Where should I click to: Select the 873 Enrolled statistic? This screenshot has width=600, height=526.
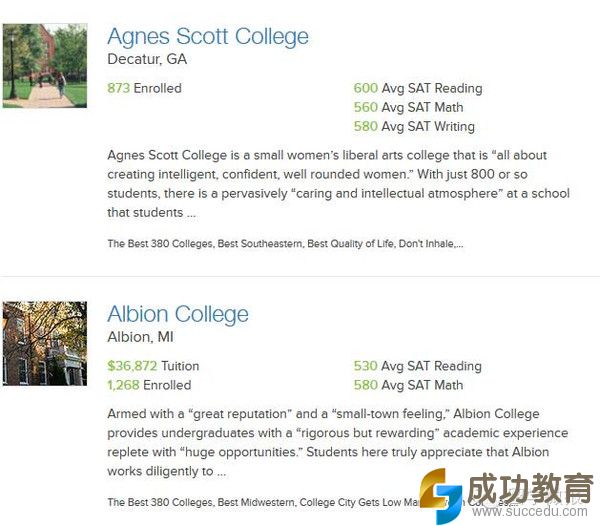[x=144, y=88]
